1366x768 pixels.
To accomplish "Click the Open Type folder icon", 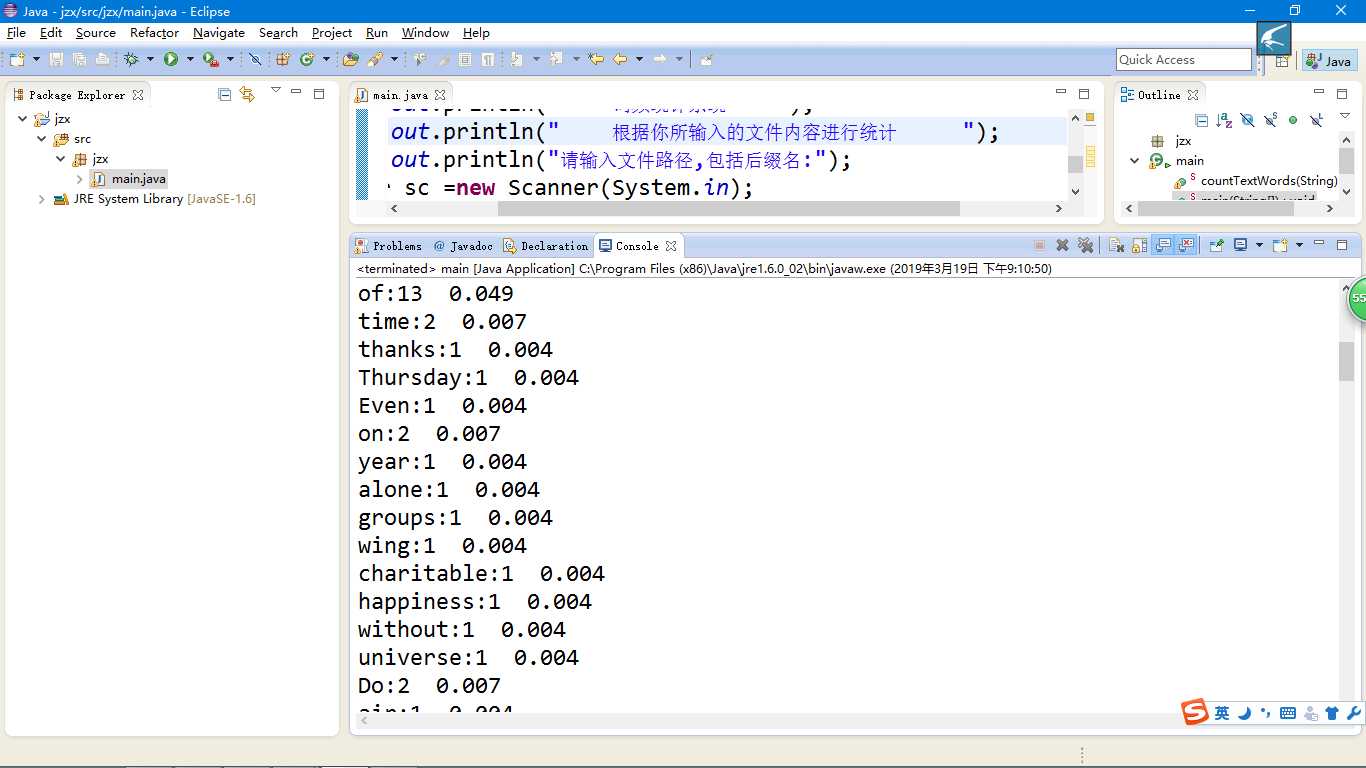I will tap(350, 60).
